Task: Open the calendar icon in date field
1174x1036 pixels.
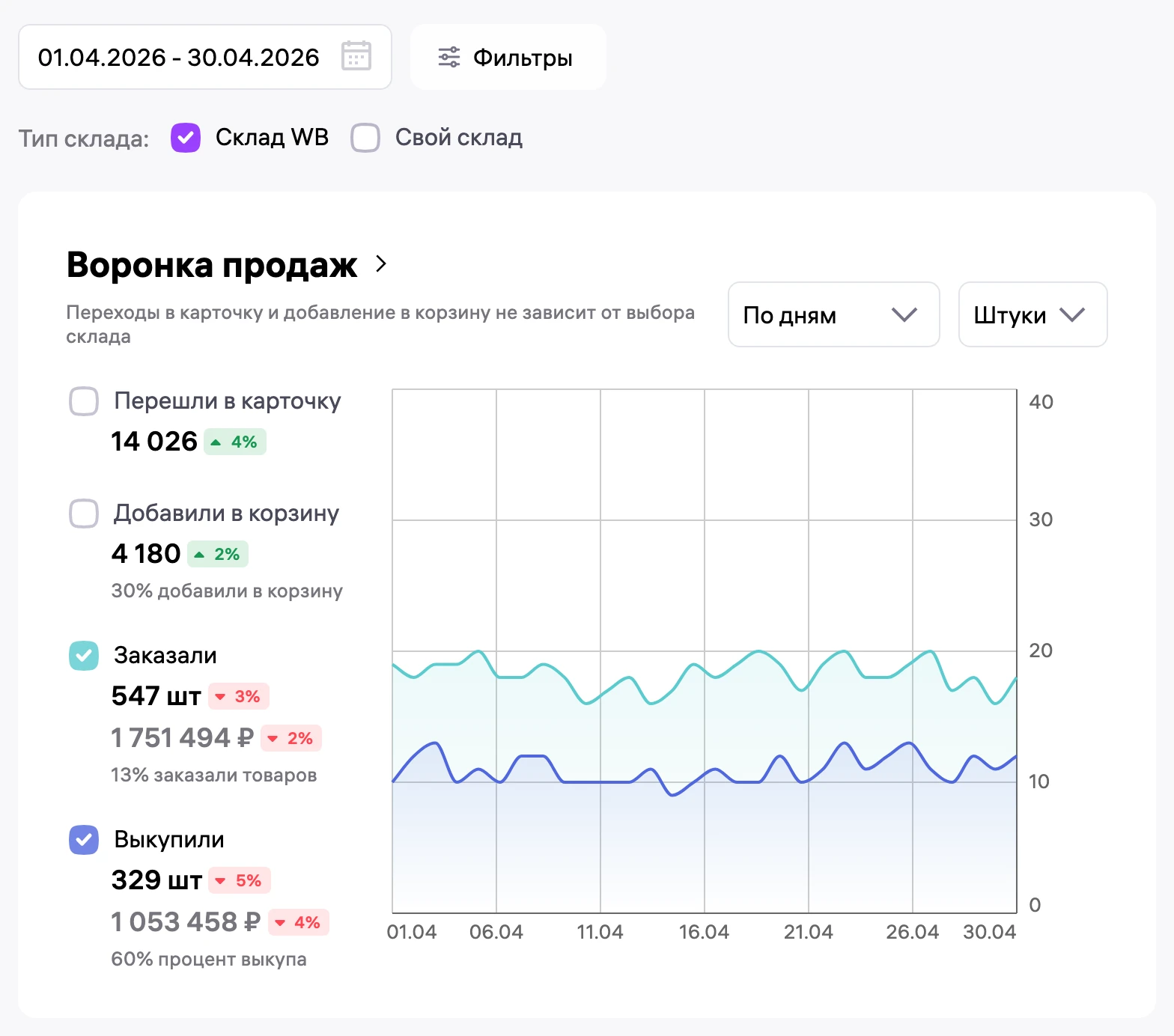Action: coord(356,56)
